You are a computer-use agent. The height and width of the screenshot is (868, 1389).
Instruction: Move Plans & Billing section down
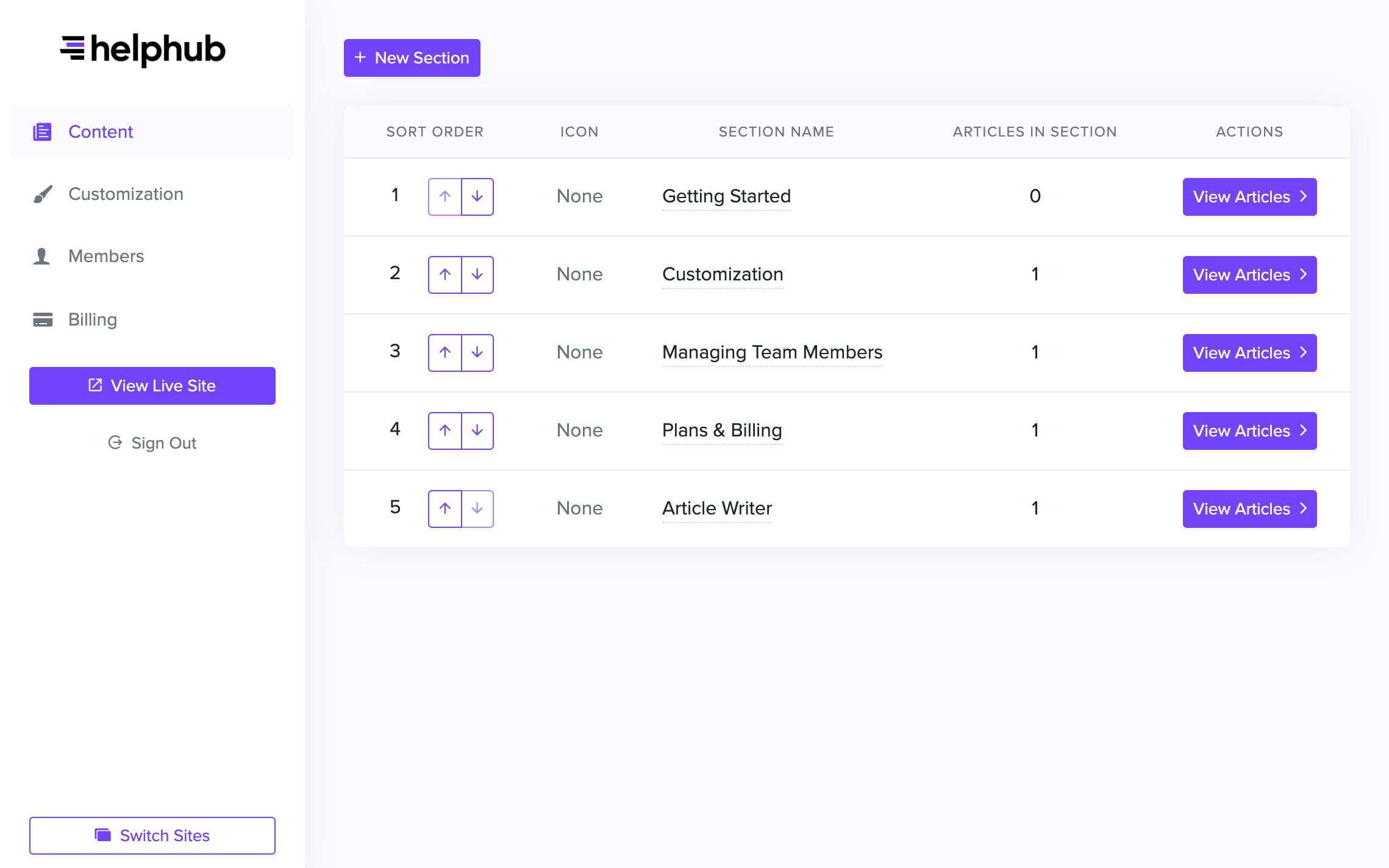click(x=477, y=430)
